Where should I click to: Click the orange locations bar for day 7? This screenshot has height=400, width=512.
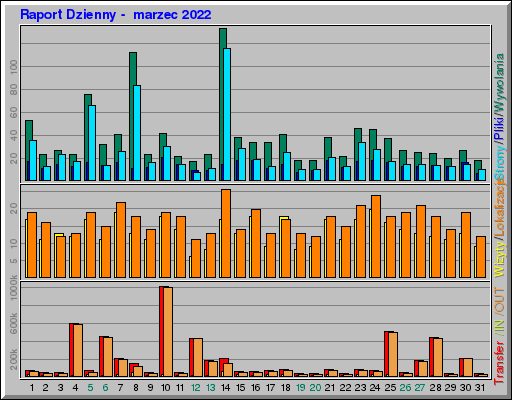121,240
